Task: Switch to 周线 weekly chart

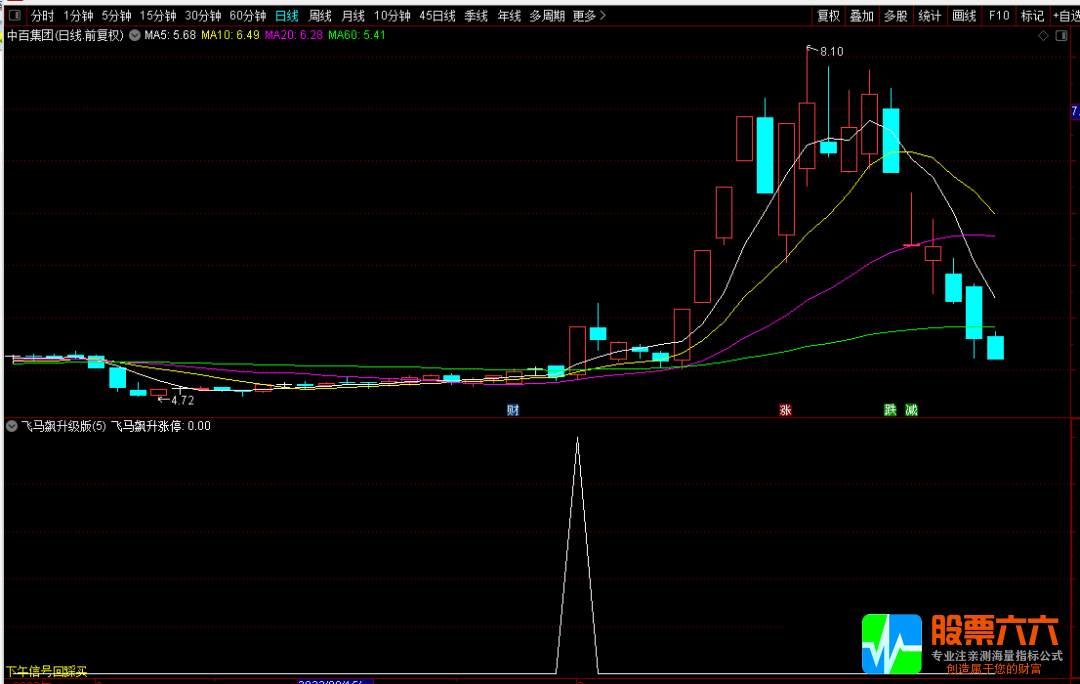Action: [x=320, y=15]
